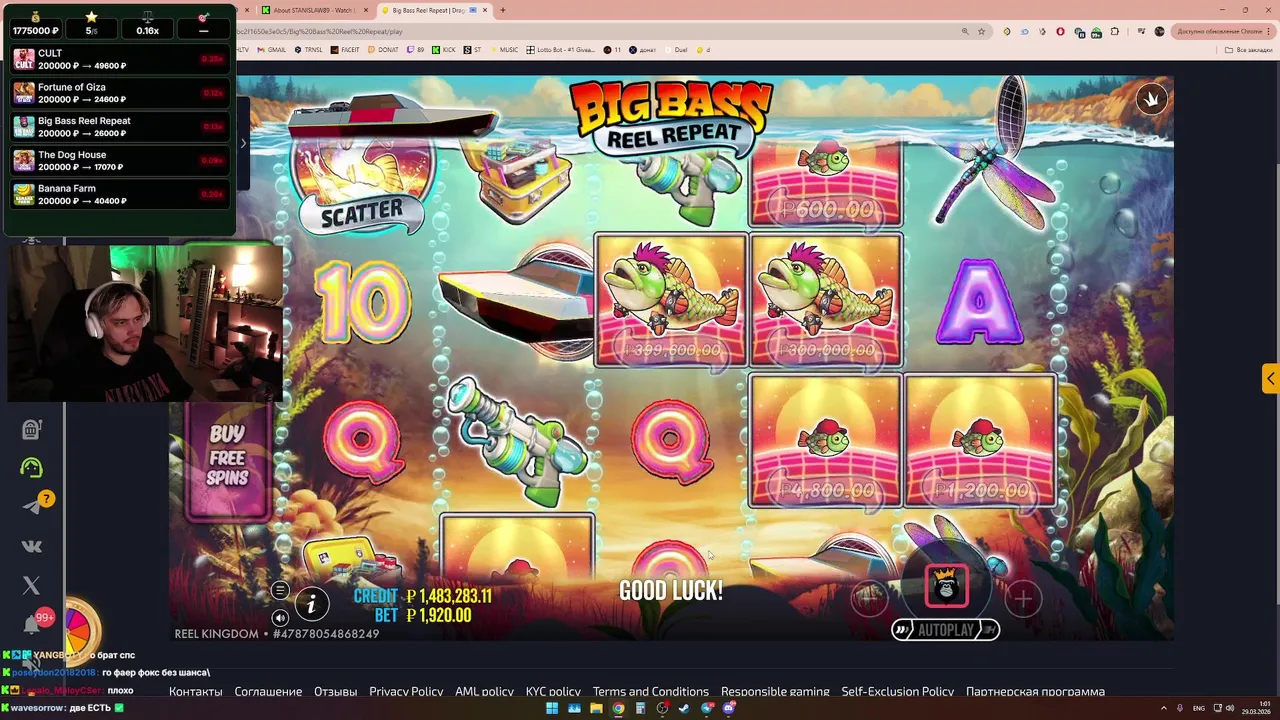This screenshot has width=1280, height=720.
Task: Select the CULT bonus row
Action: tap(120, 59)
